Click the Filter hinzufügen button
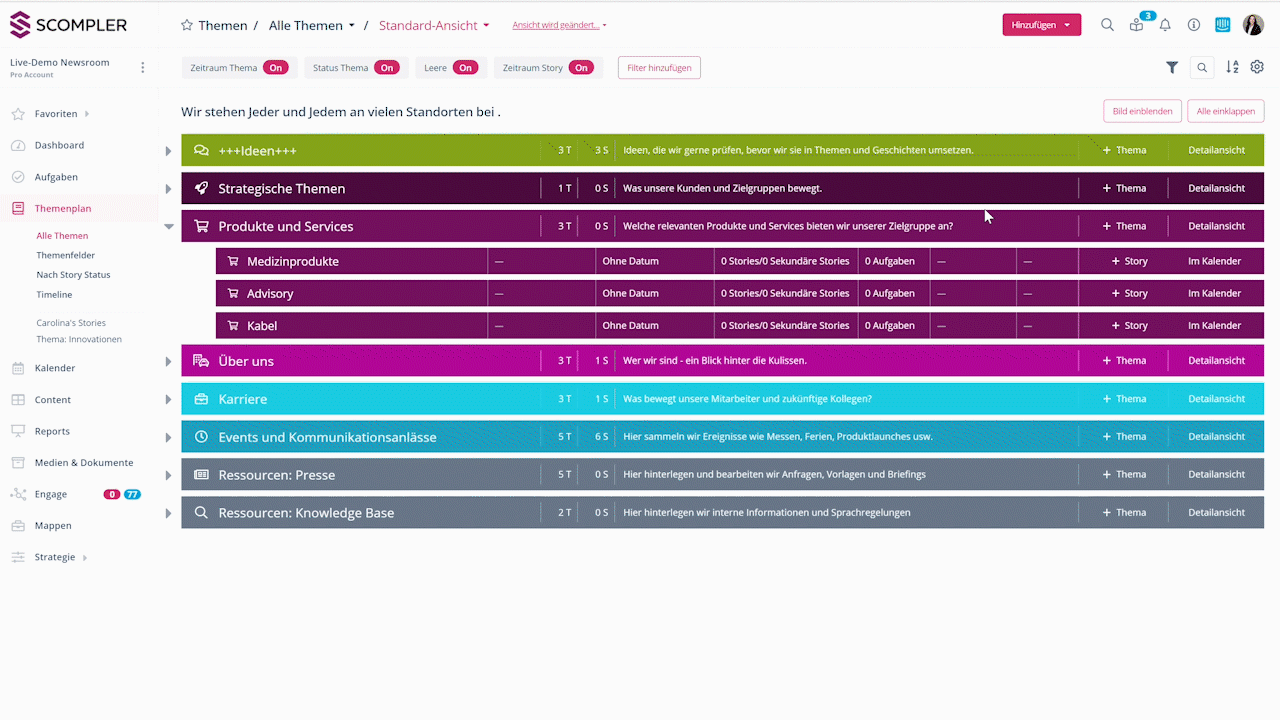Viewport: 1280px width, 720px height. tap(659, 68)
